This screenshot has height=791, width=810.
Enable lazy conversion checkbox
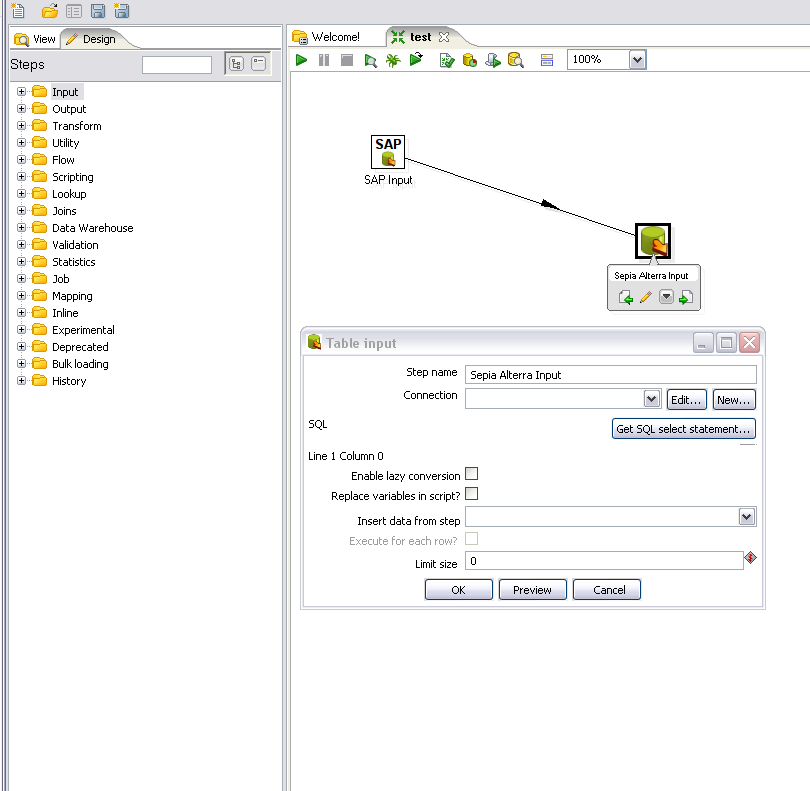click(x=472, y=475)
